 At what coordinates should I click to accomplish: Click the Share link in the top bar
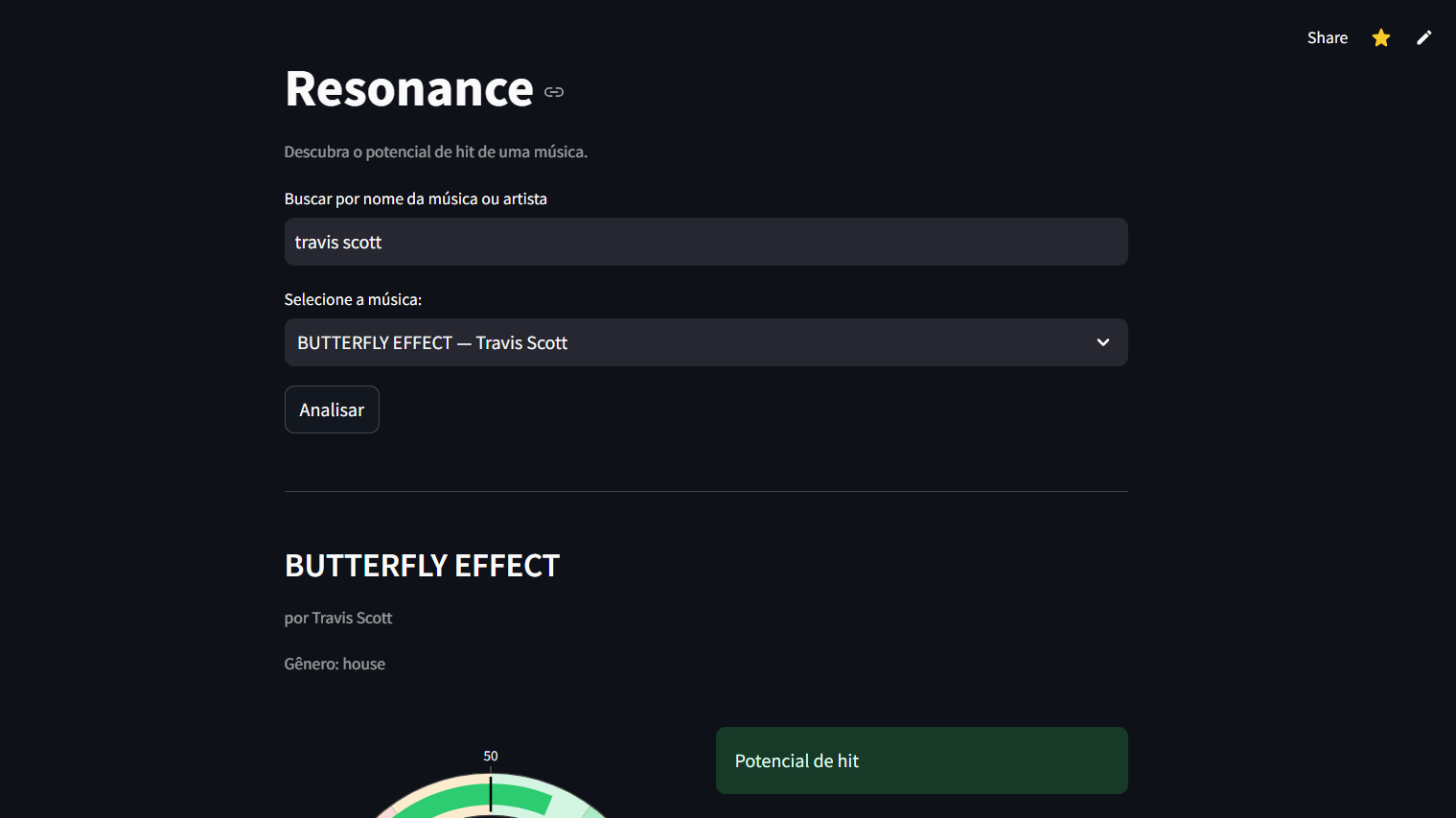click(x=1327, y=37)
